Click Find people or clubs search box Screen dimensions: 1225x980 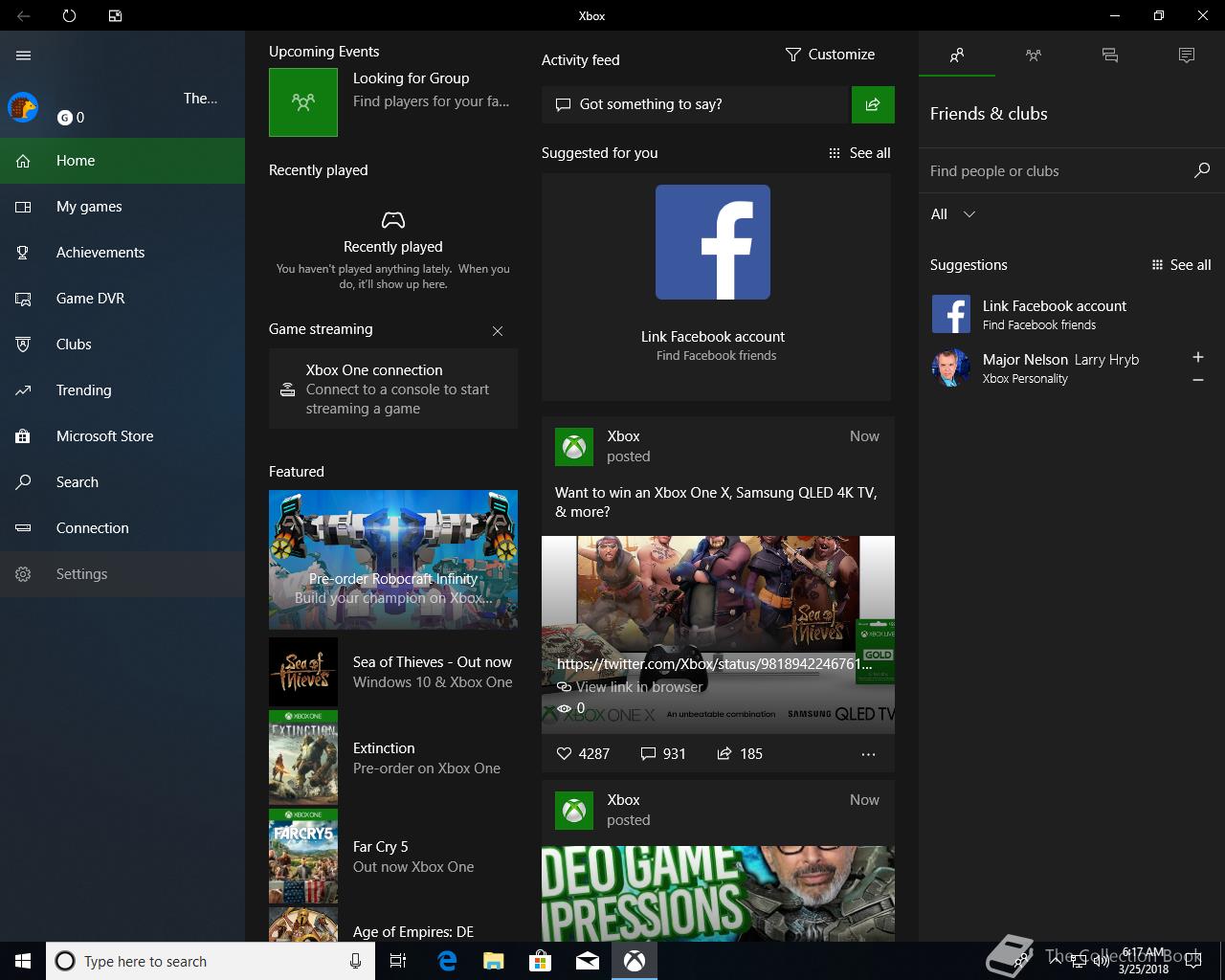1058,171
